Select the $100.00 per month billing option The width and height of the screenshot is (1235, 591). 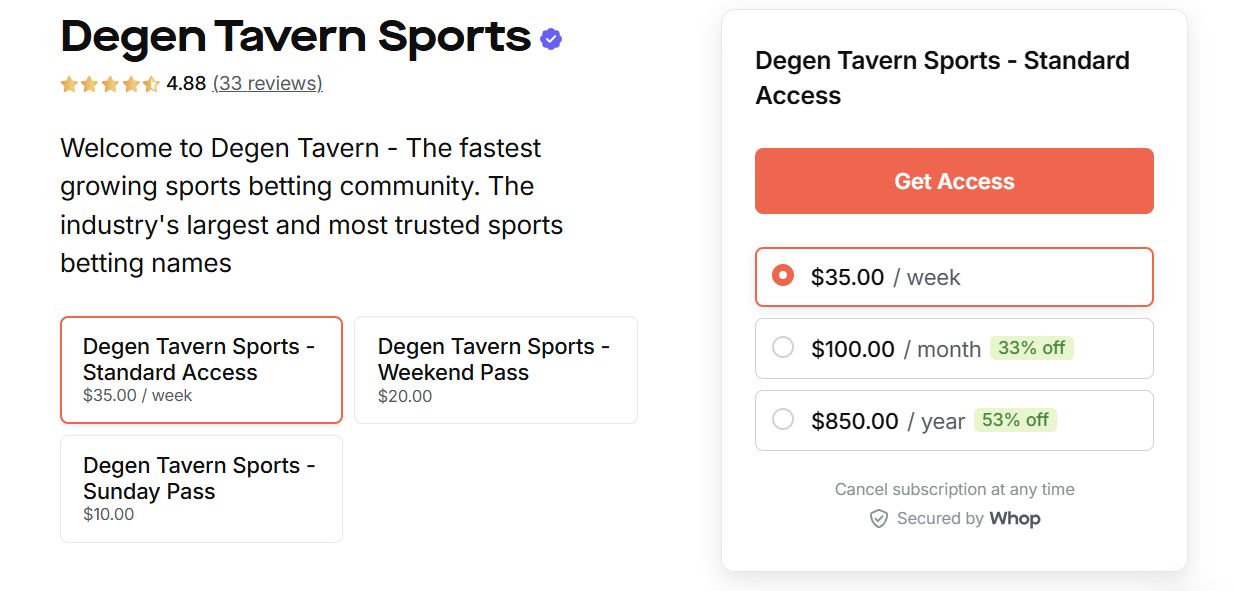[784, 348]
